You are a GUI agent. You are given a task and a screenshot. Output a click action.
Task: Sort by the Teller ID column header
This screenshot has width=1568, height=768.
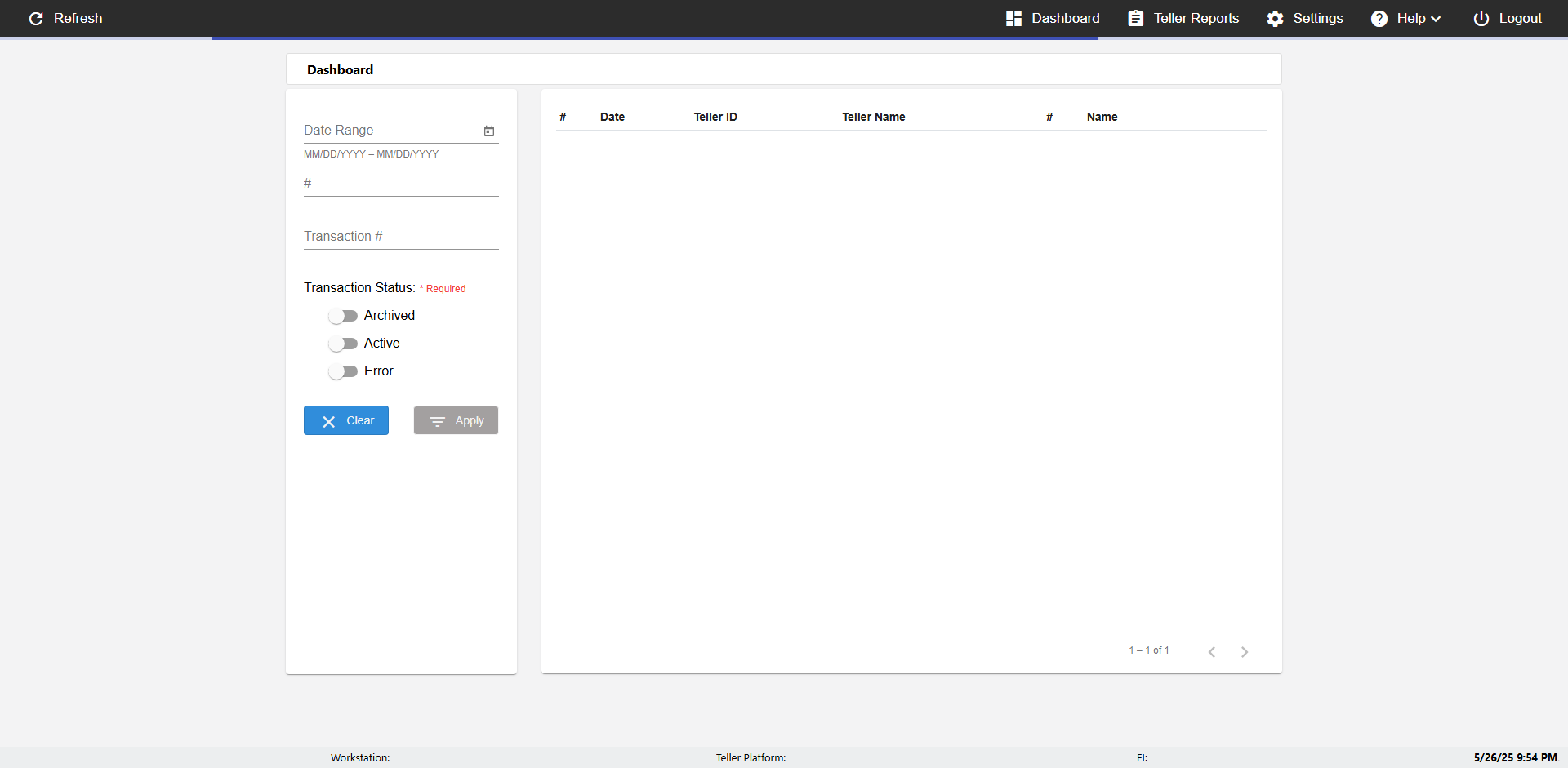point(715,117)
